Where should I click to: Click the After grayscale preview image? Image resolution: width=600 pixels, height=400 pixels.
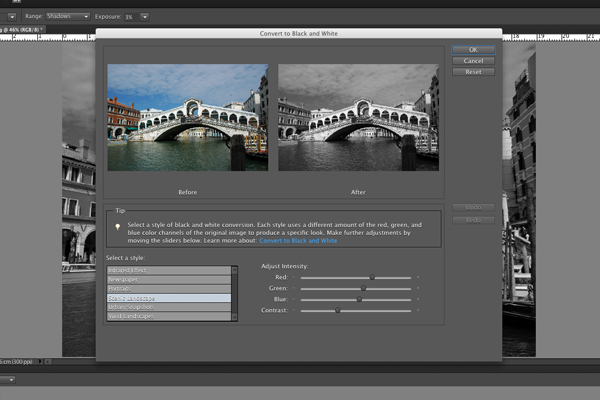359,117
